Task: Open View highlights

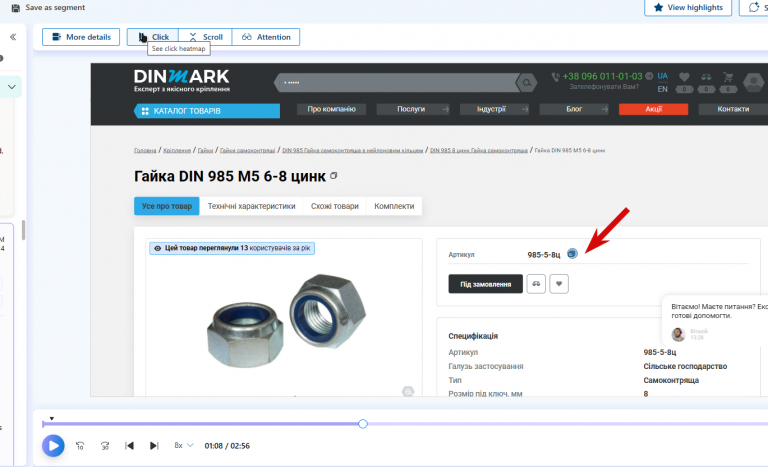Action: click(688, 7)
